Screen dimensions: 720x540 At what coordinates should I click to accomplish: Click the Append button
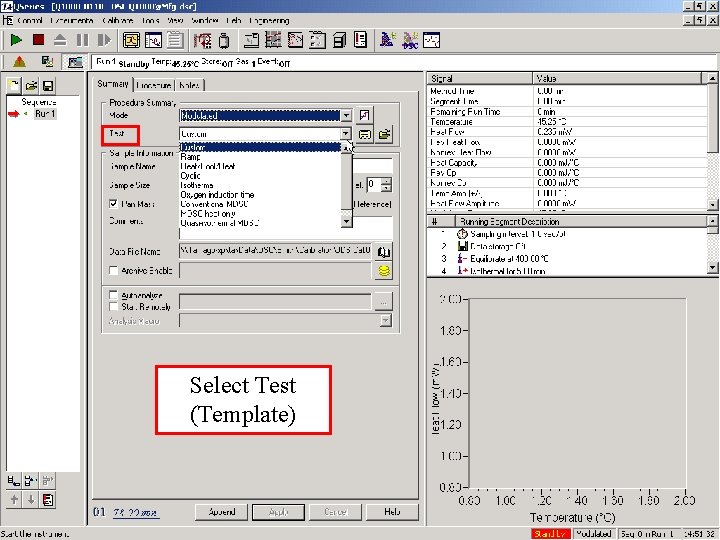[221, 512]
